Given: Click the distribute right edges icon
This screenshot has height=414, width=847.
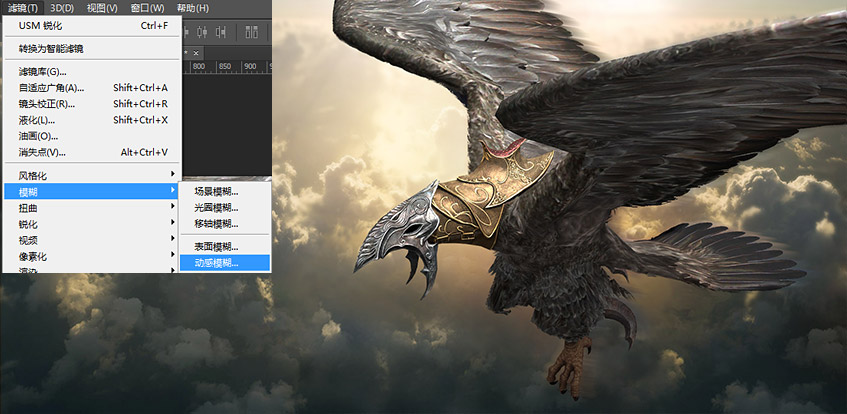Looking at the screenshot, I should point(220,32).
